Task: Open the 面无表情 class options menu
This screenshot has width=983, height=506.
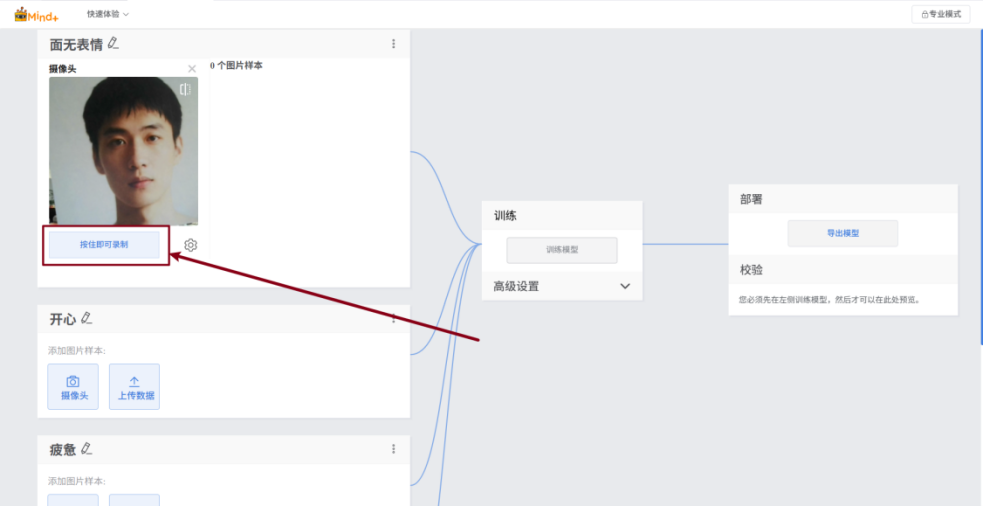Action: pyautogui.click(x=394, y=44)
